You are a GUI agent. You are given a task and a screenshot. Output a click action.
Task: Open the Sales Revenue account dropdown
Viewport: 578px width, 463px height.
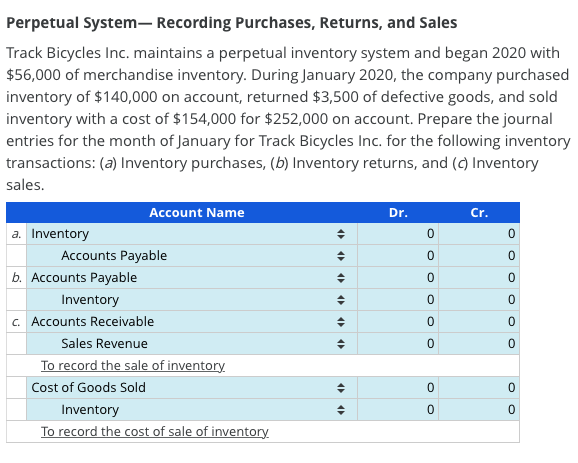click(x=192, y=344)
